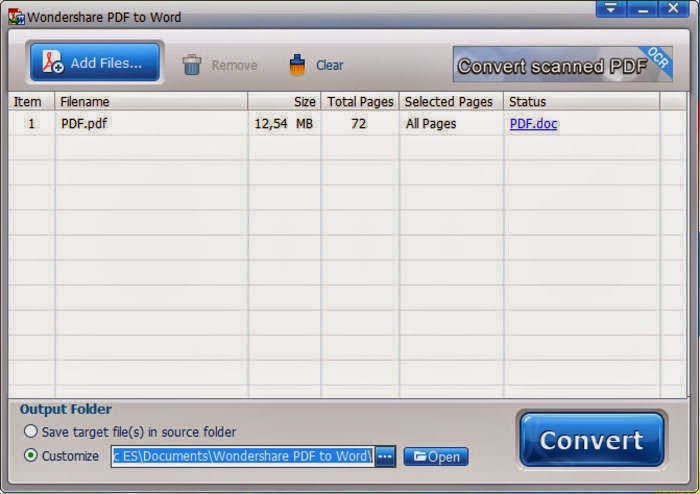Click the Remove trash can icon

click(192, 65)
